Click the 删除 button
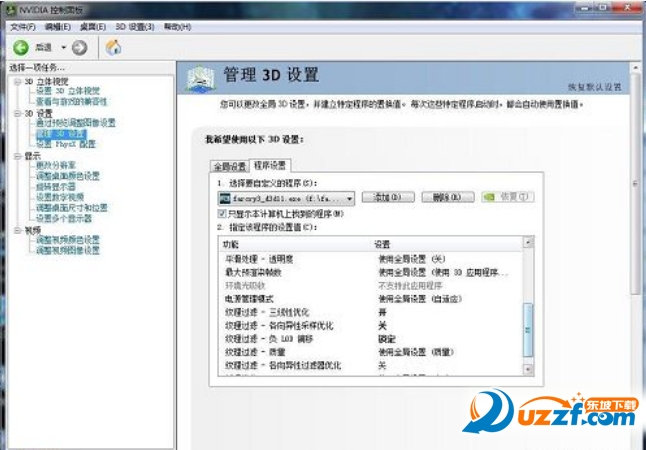The height and width of the screenshot is (450, 646). (448, 197)
